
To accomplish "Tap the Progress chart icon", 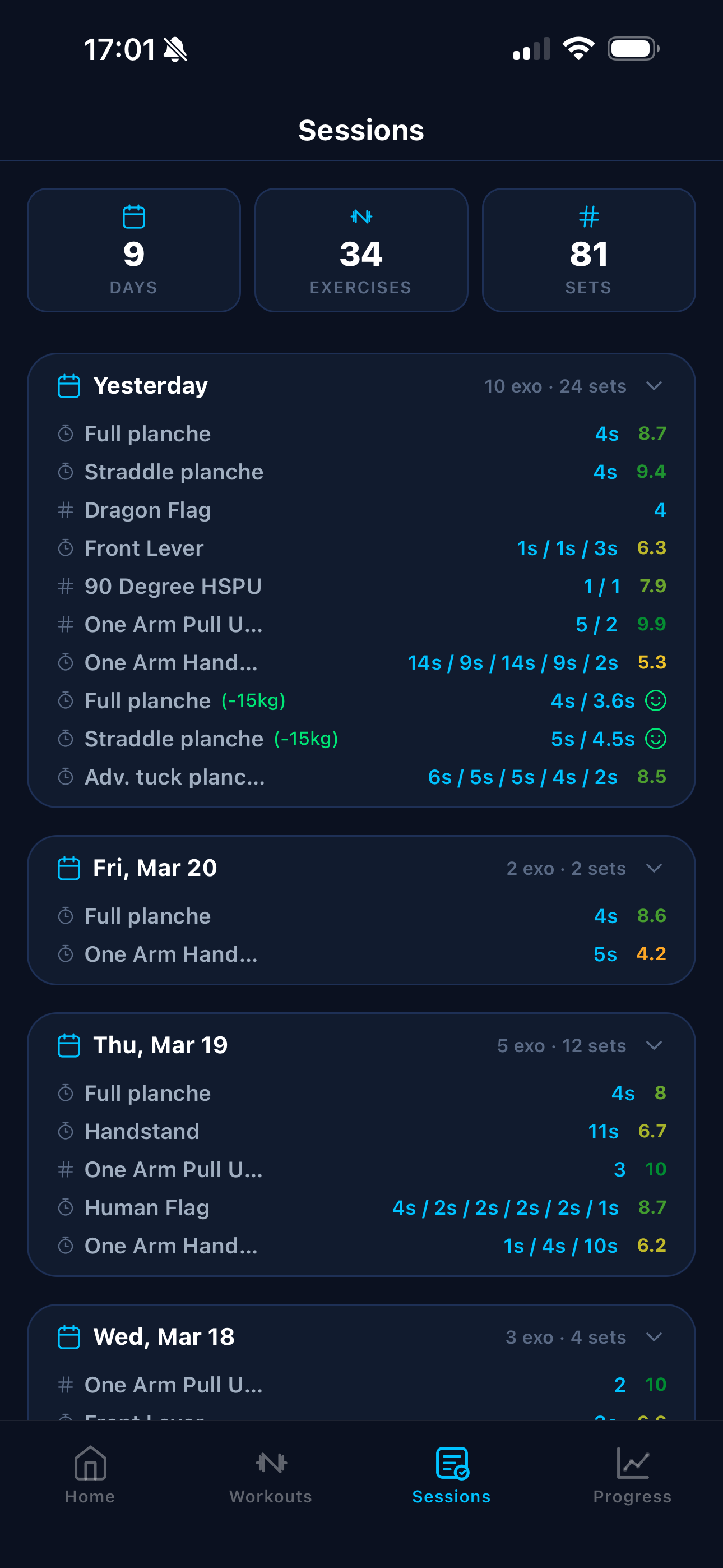I will [632, 1463].
